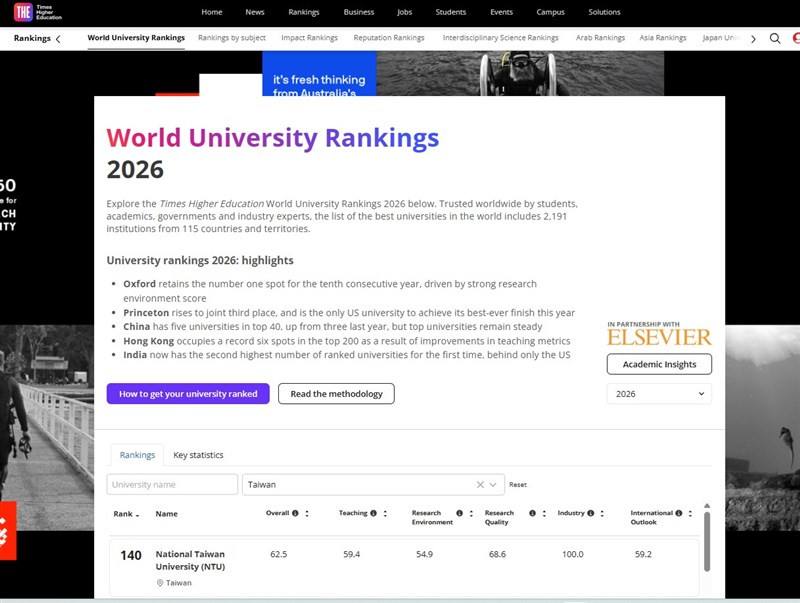Click the Elsevier partnership logo
800x603 pixels.
click(x=659, y=338)
